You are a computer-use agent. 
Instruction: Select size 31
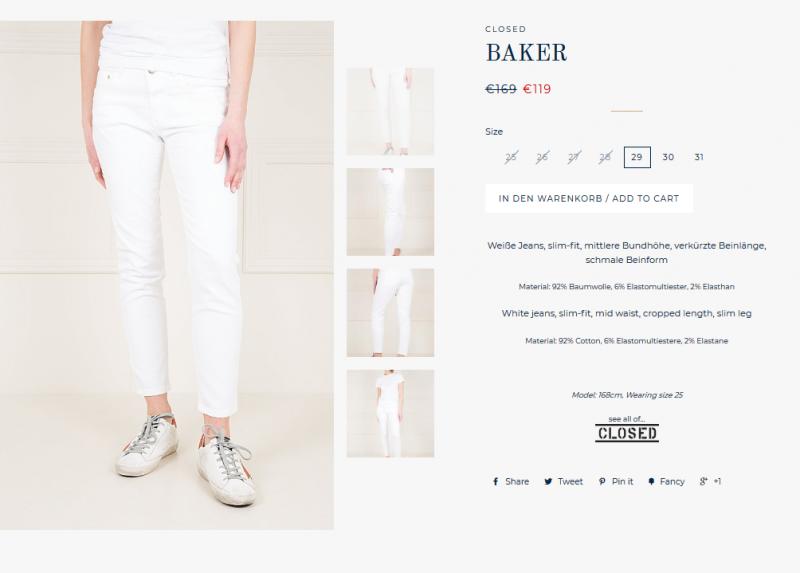[699, 157]
